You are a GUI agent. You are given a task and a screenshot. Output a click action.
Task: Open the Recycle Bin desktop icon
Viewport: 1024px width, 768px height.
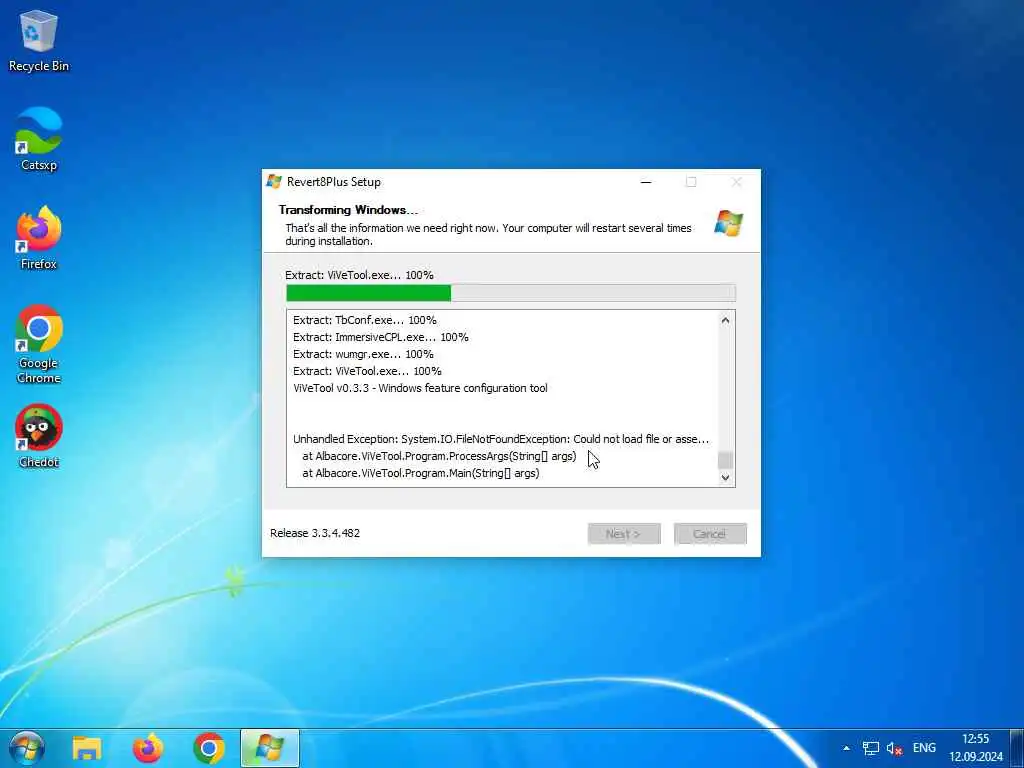[x=39, y=40]
